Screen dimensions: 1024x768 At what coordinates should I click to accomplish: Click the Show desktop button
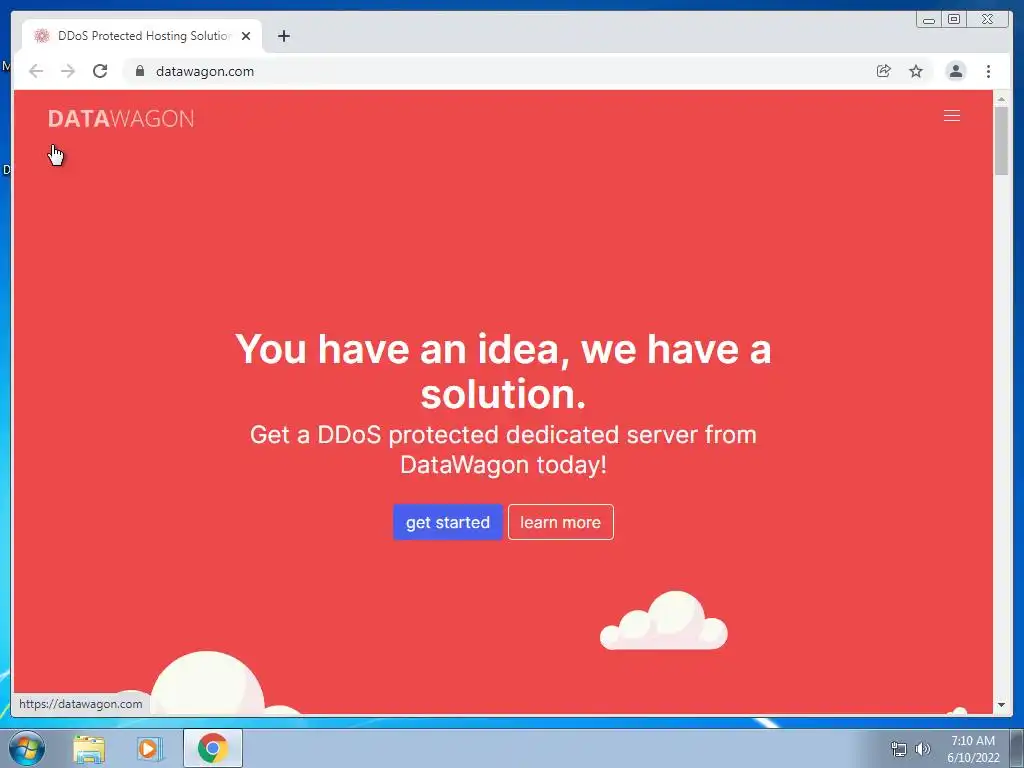[x=1017, y=748]
